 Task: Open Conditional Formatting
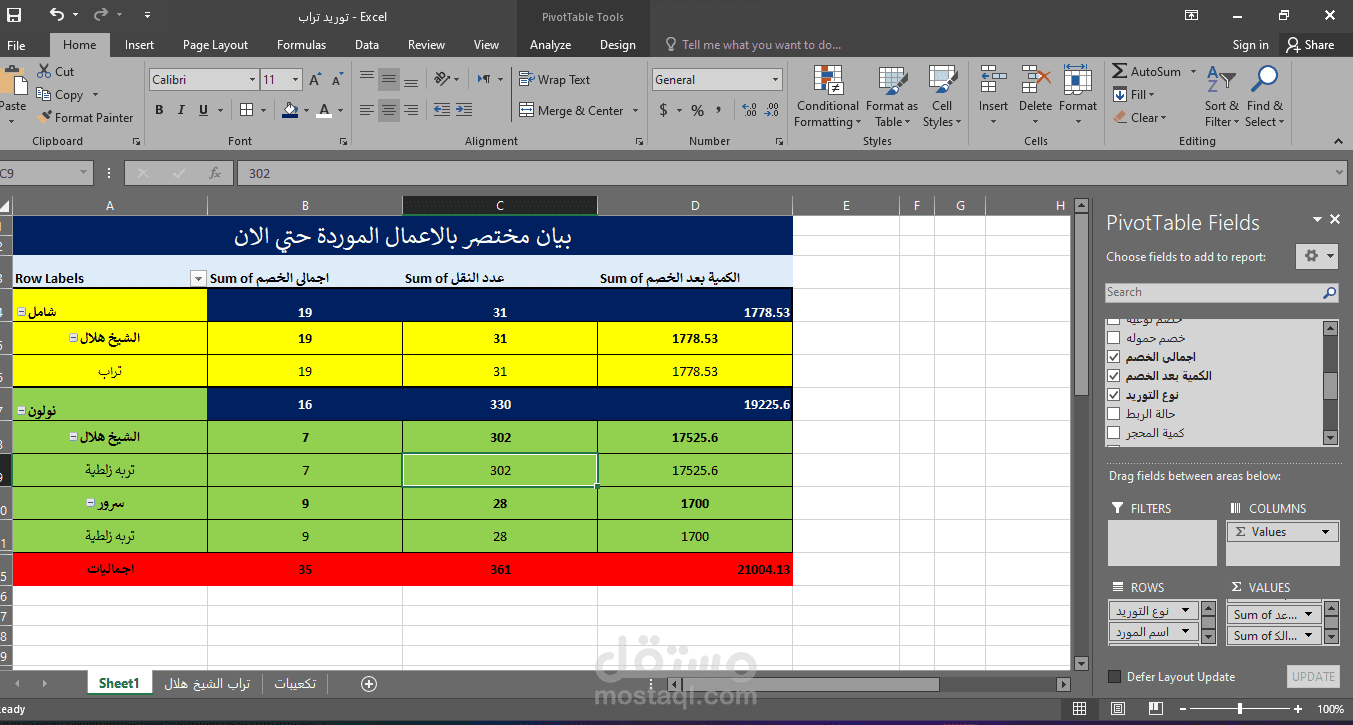click(x=827, y=97)
